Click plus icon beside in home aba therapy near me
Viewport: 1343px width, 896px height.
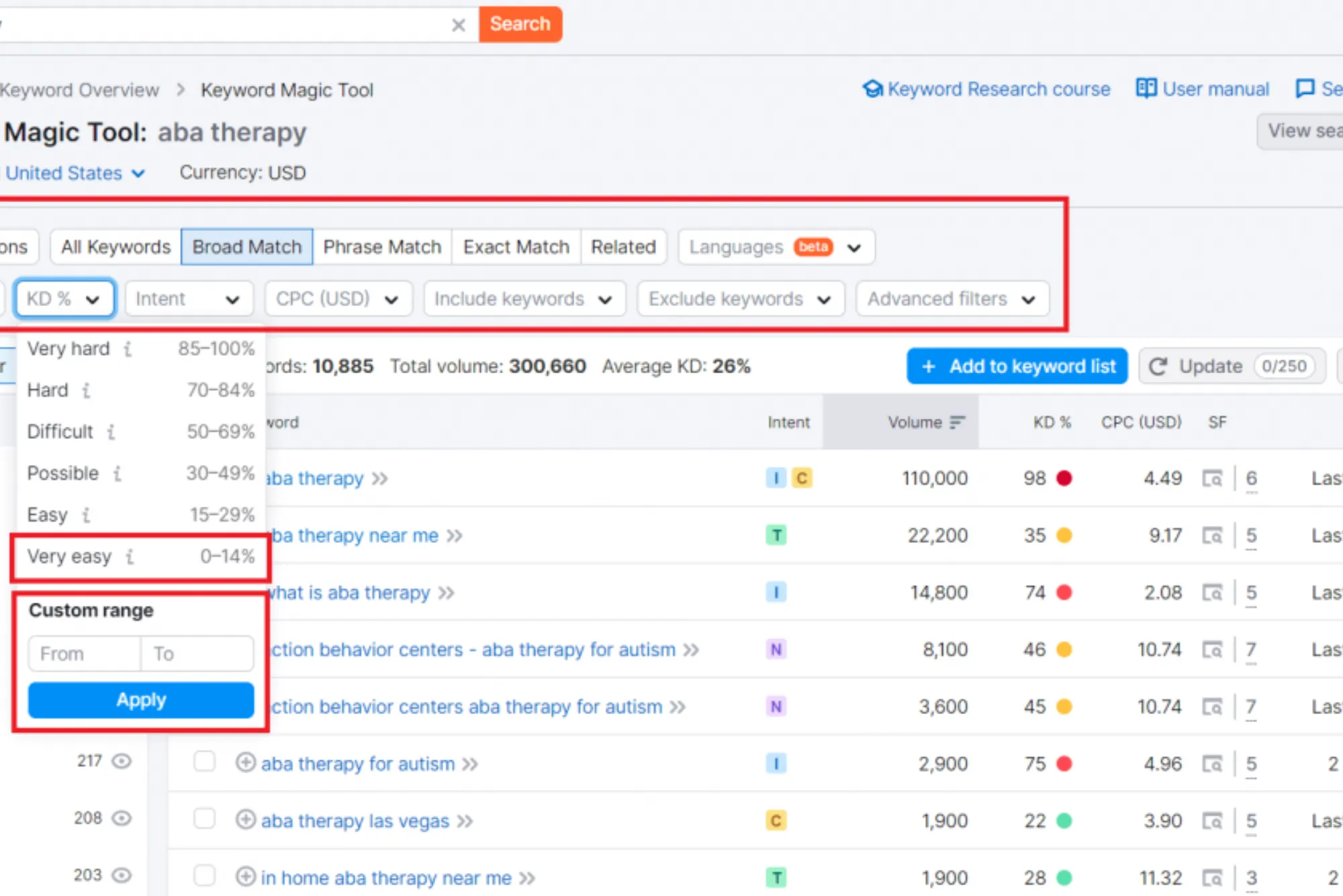point(246,877)
